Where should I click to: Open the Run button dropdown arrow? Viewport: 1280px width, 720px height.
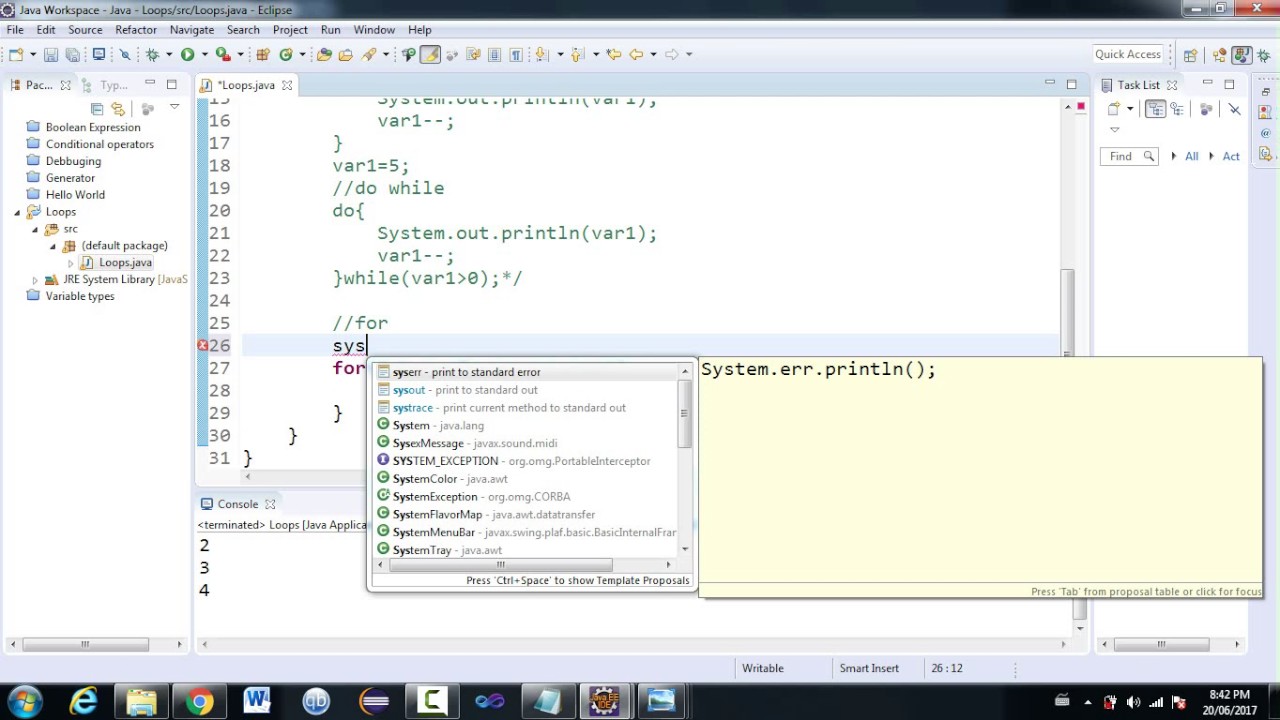[204, 54]
